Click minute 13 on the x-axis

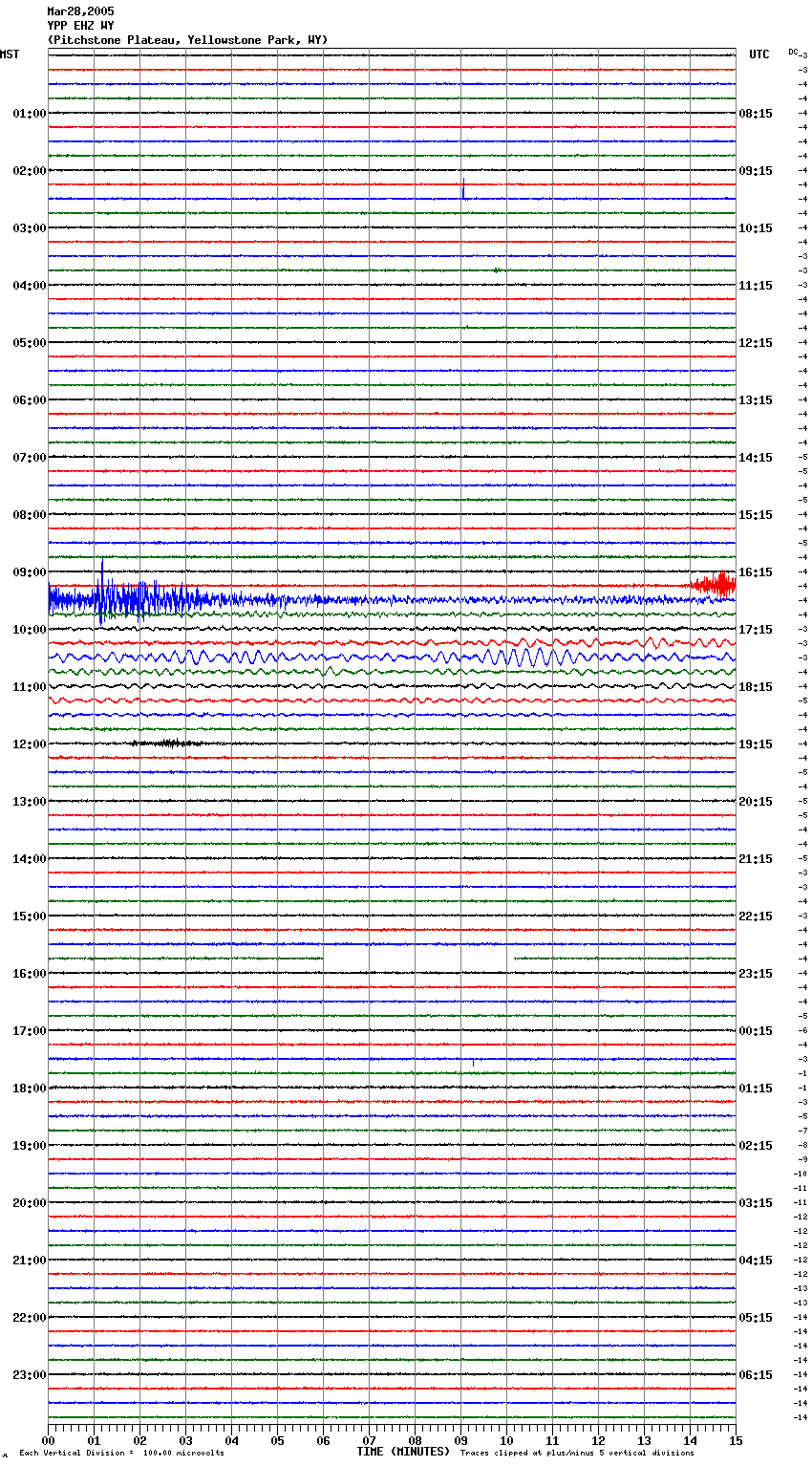pyautogui.click(x=644, y=1440)
